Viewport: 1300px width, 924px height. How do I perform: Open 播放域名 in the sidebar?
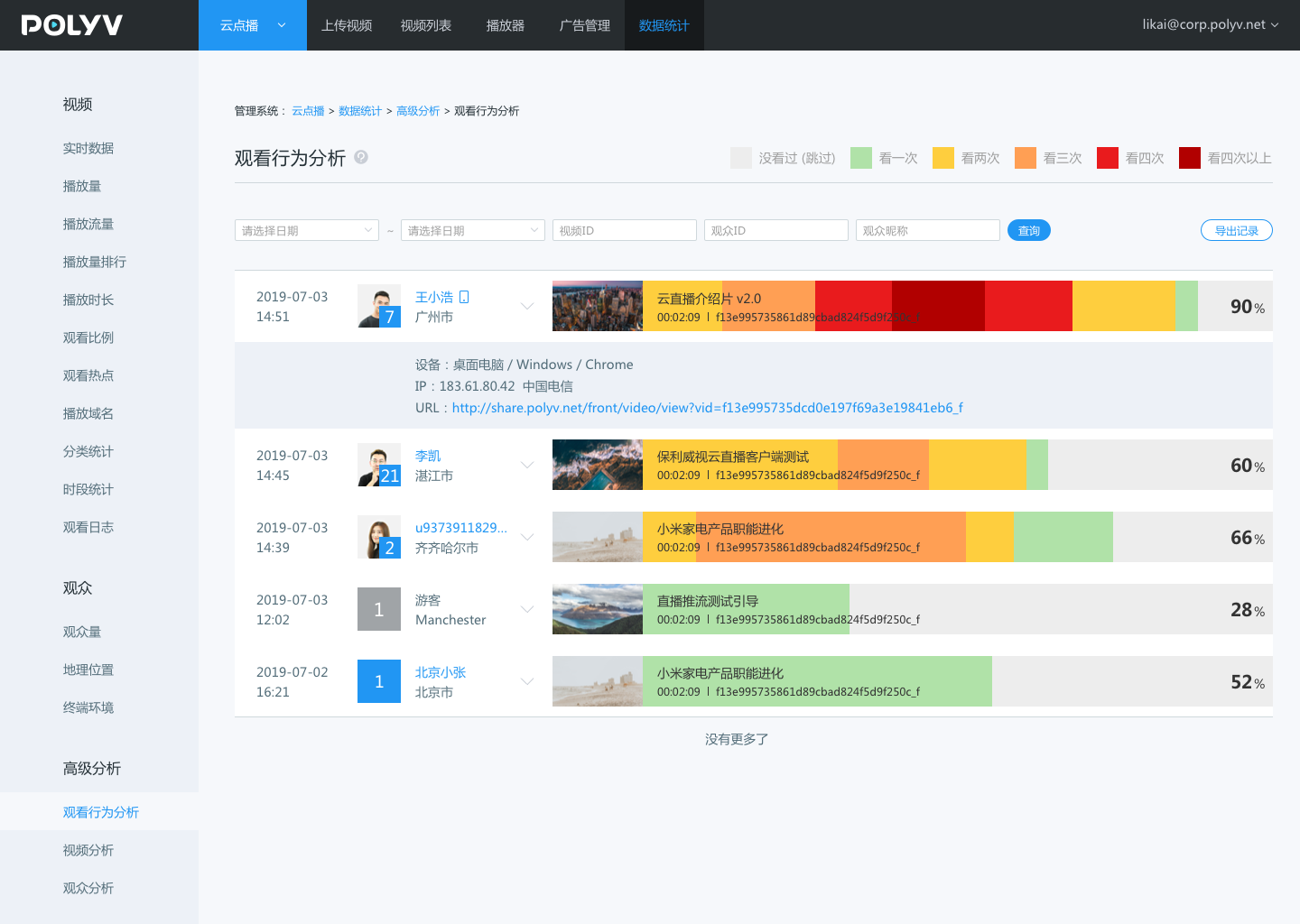pyautogui.click(x=88, y=413)
